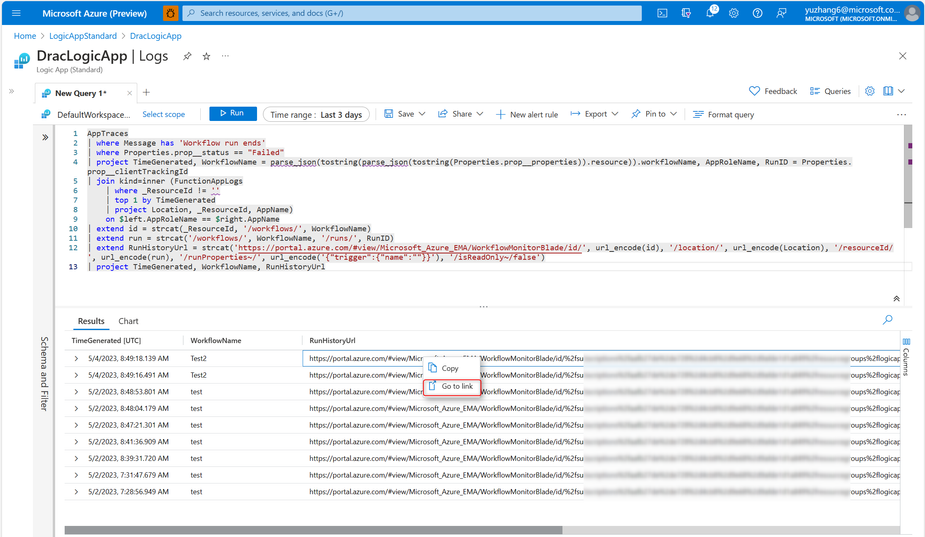Expand the chevron next to book icon
Viewport: 925px width, 537px height.
[901, 91]
